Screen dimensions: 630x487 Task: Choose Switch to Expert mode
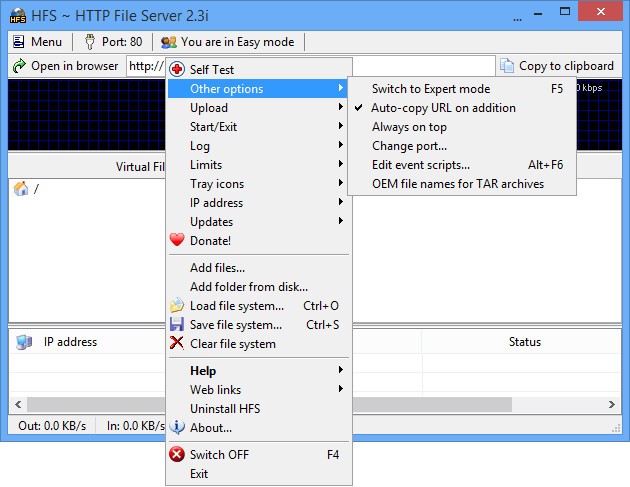point(430,89)
